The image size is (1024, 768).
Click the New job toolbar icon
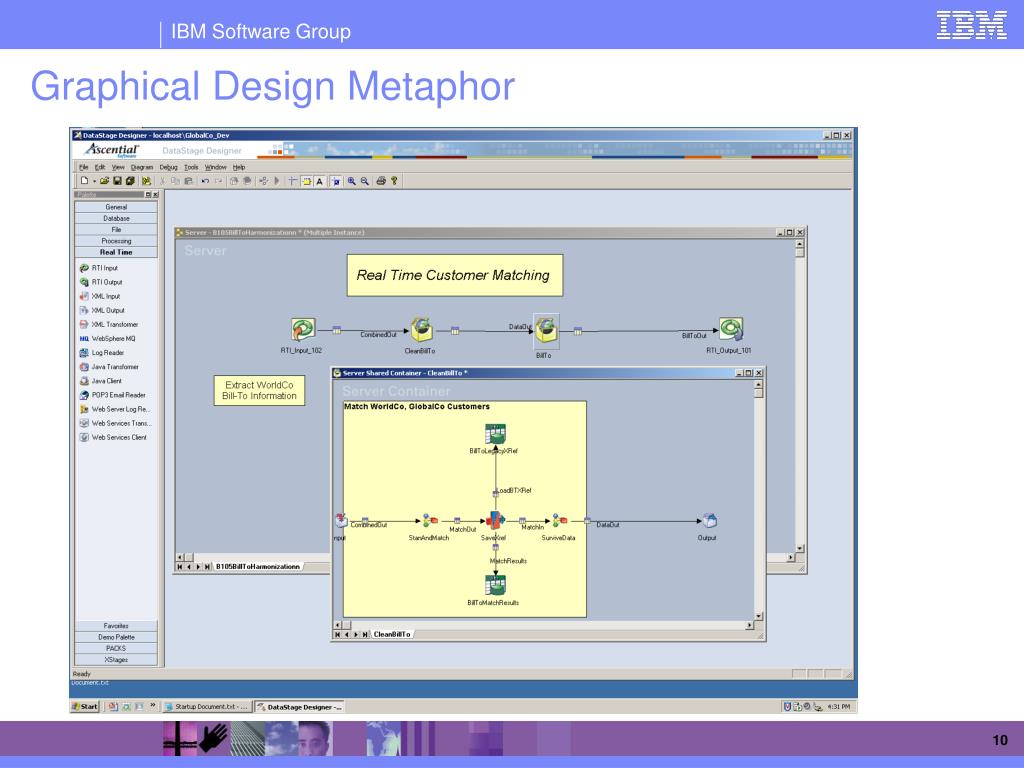click(84, 181)
